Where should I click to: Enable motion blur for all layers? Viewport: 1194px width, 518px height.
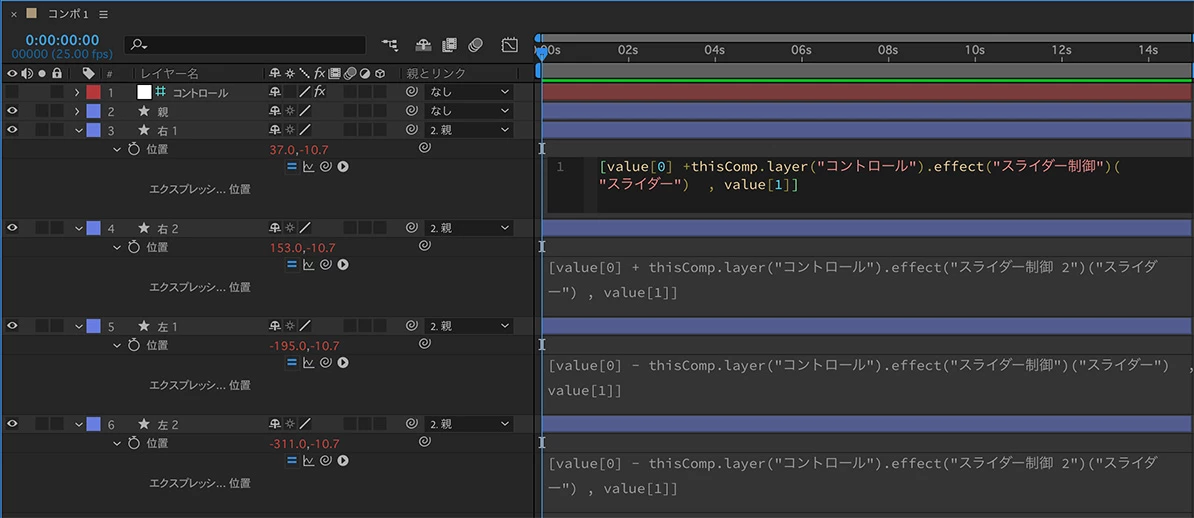tap(476, 45)
